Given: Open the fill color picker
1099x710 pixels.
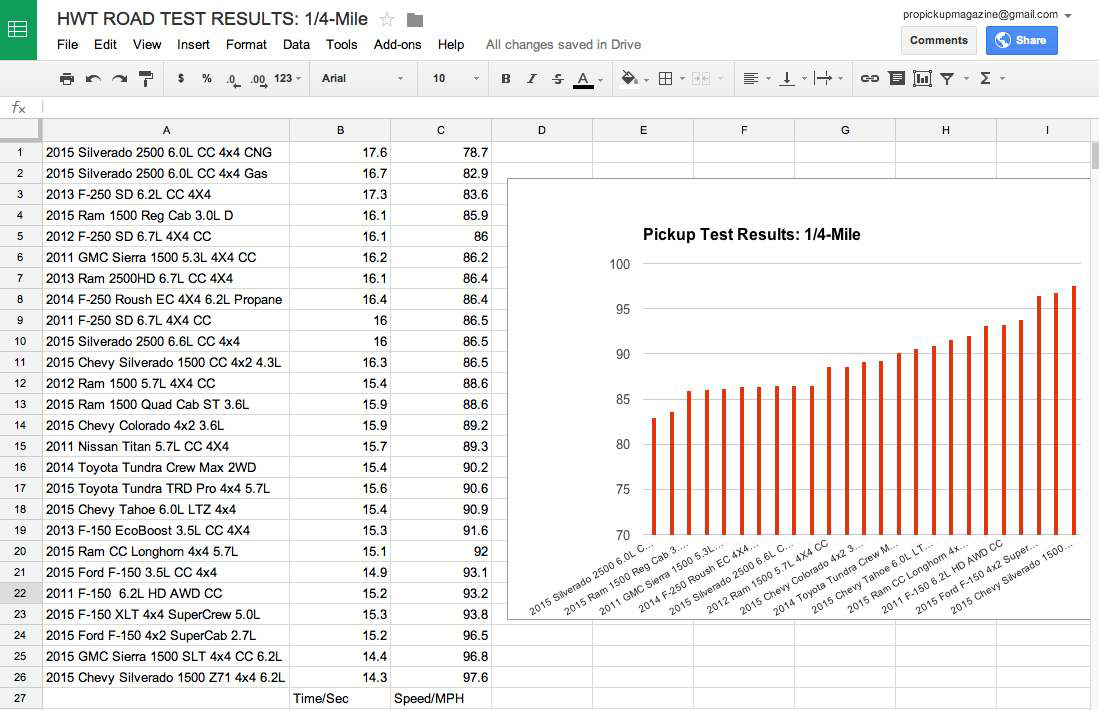Looking at the screenshot, I should [629, 78].
